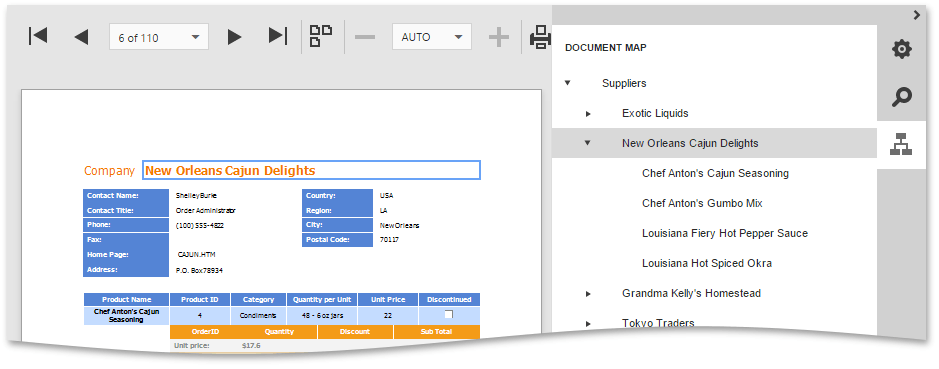The image size is (939, 369).
Task: Click the Unit Price column header
Action: click(388, 300)
